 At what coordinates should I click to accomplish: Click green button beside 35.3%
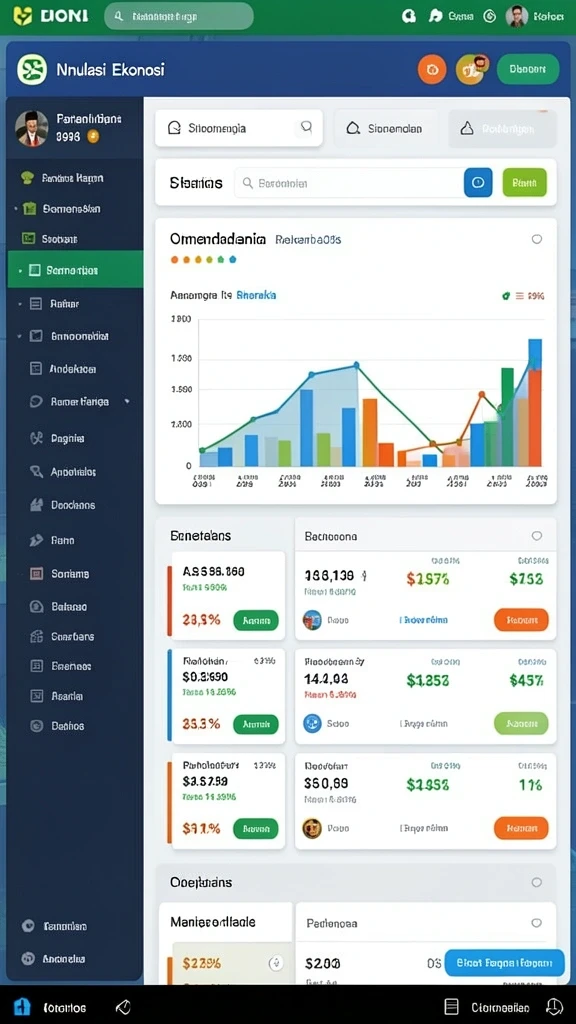pyautogui.click(x=256, y=724)
